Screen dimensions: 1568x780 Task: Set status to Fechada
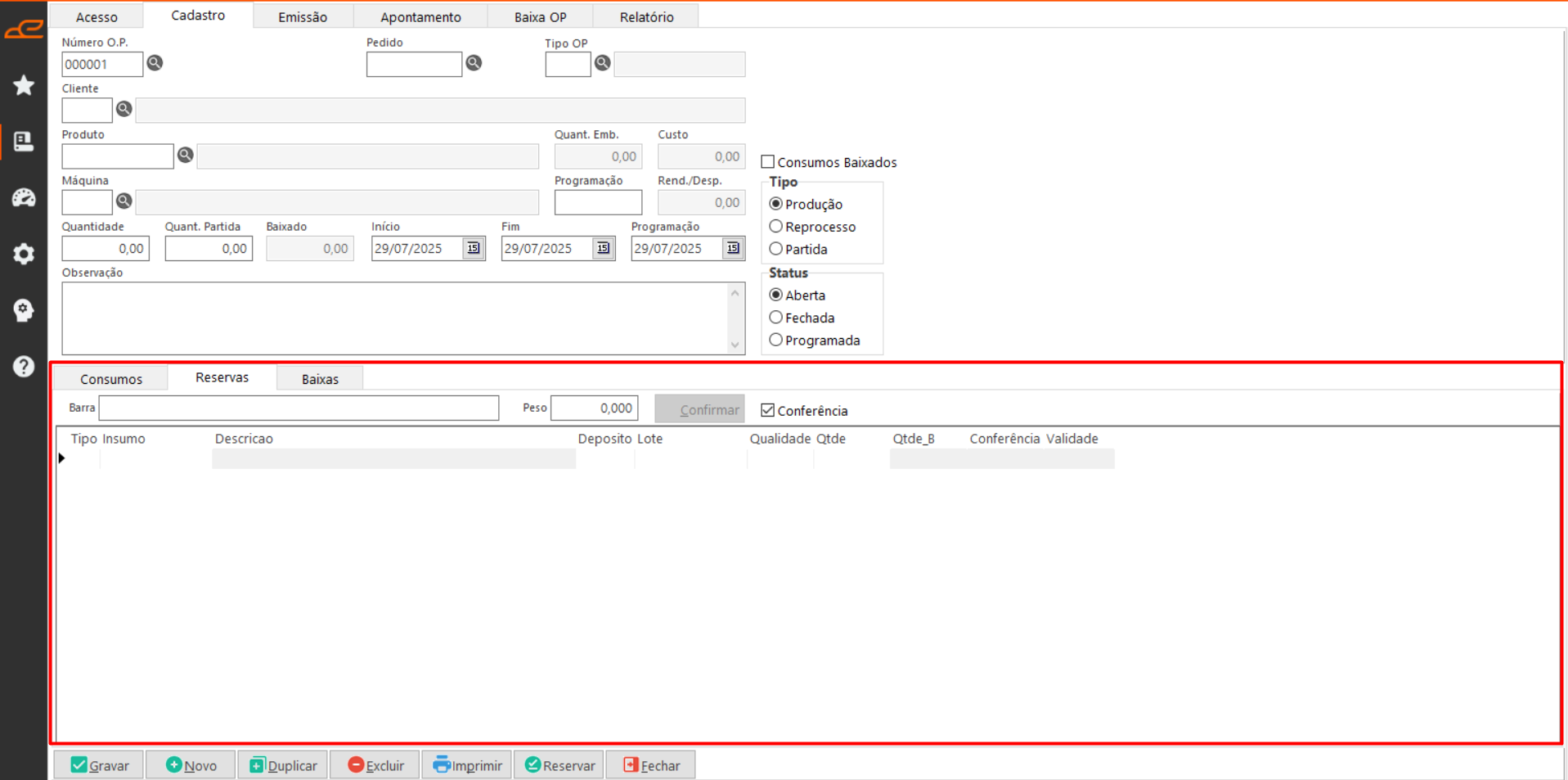[x=776, y=318]
